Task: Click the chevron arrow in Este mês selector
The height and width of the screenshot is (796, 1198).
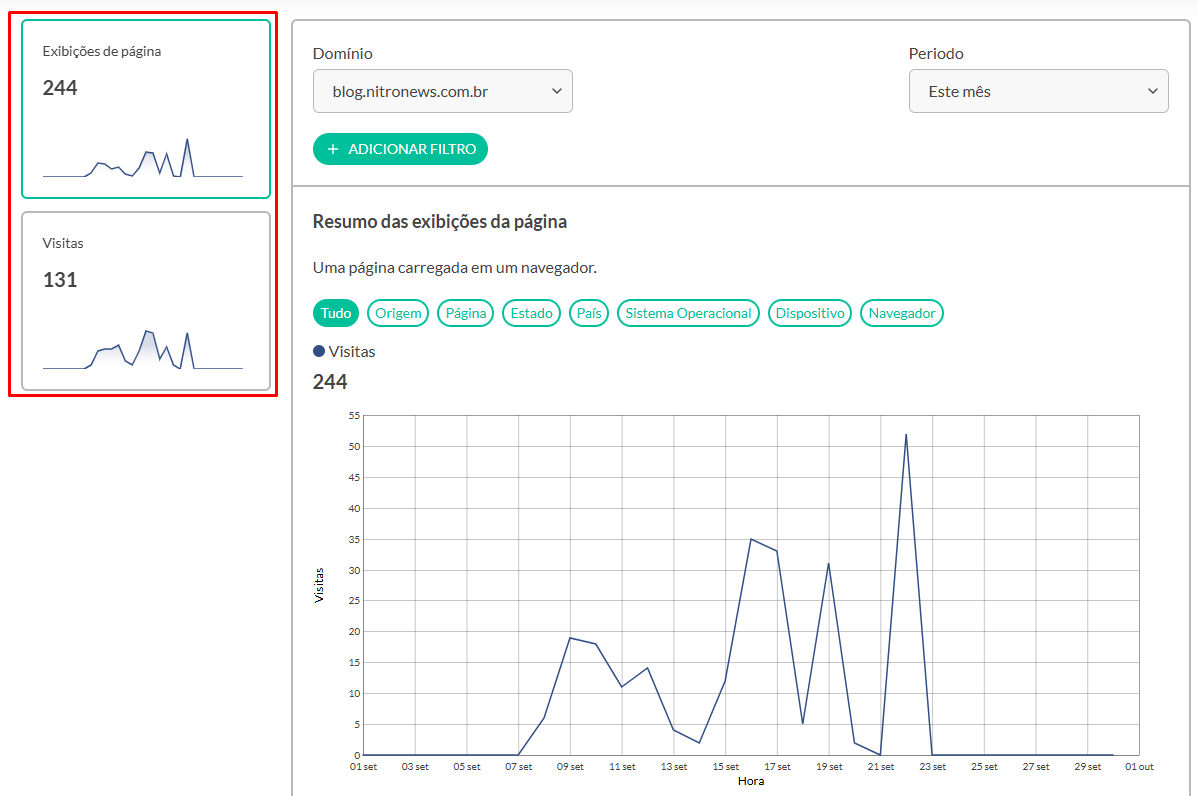Action: pos(1153,91)
